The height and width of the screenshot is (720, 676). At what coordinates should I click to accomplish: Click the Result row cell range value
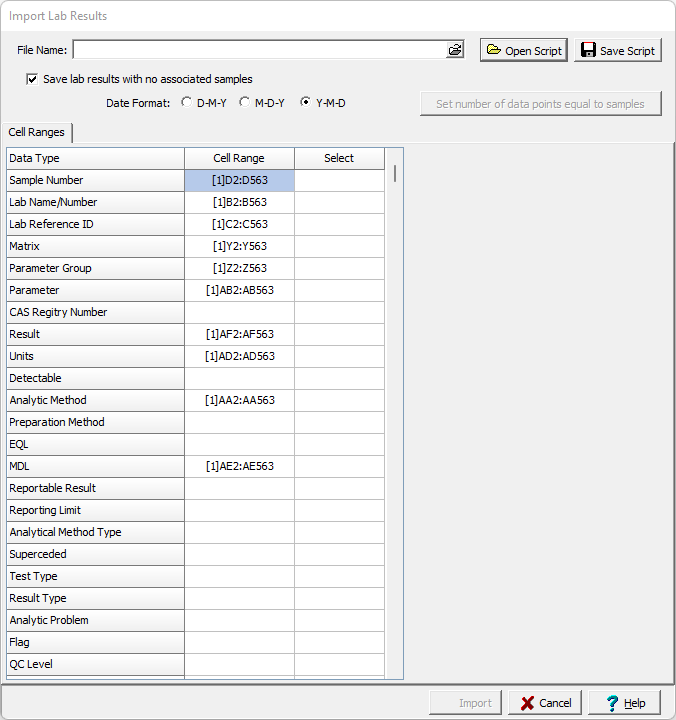pos(239,334)
